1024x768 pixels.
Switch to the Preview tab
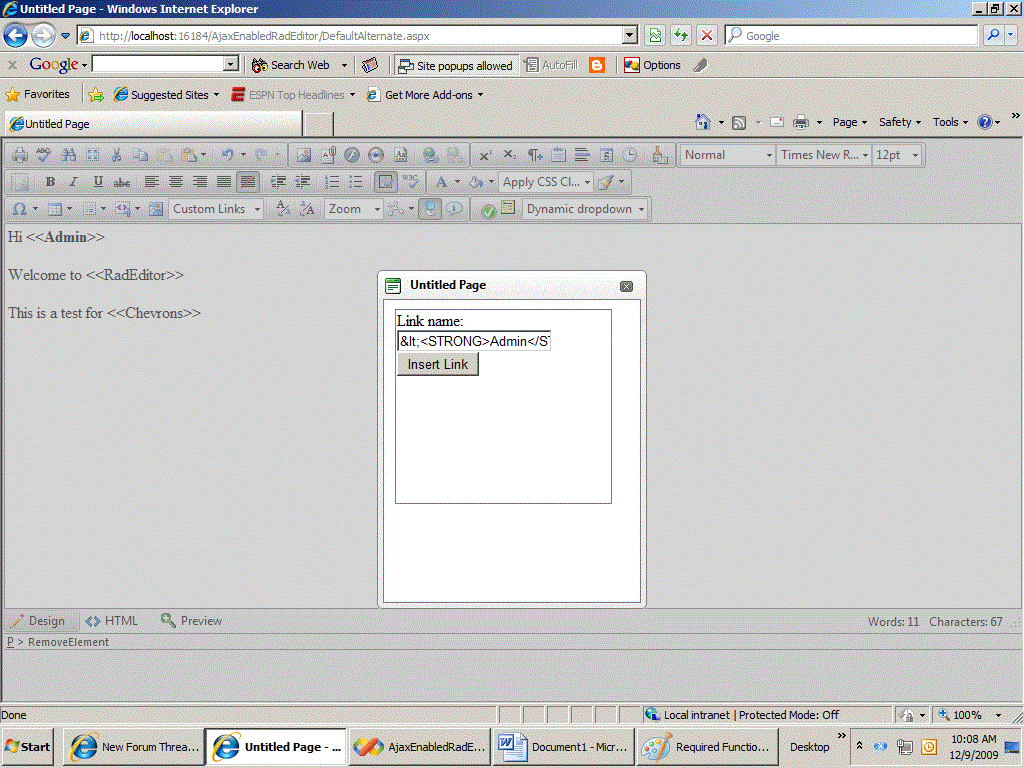click(192, 620)
